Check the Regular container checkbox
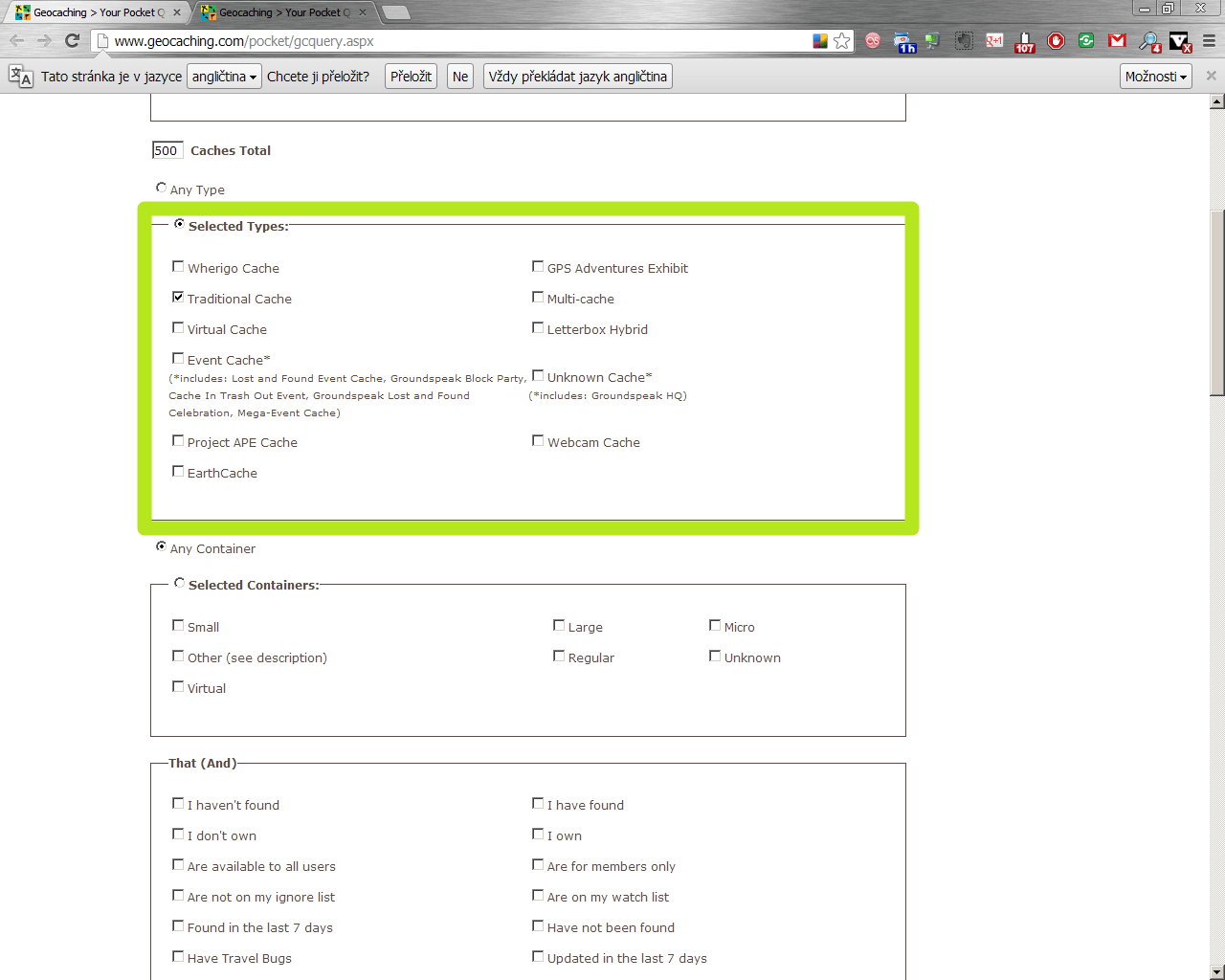1225x980 pixels. pyautogui.click(x=559, y=656)
